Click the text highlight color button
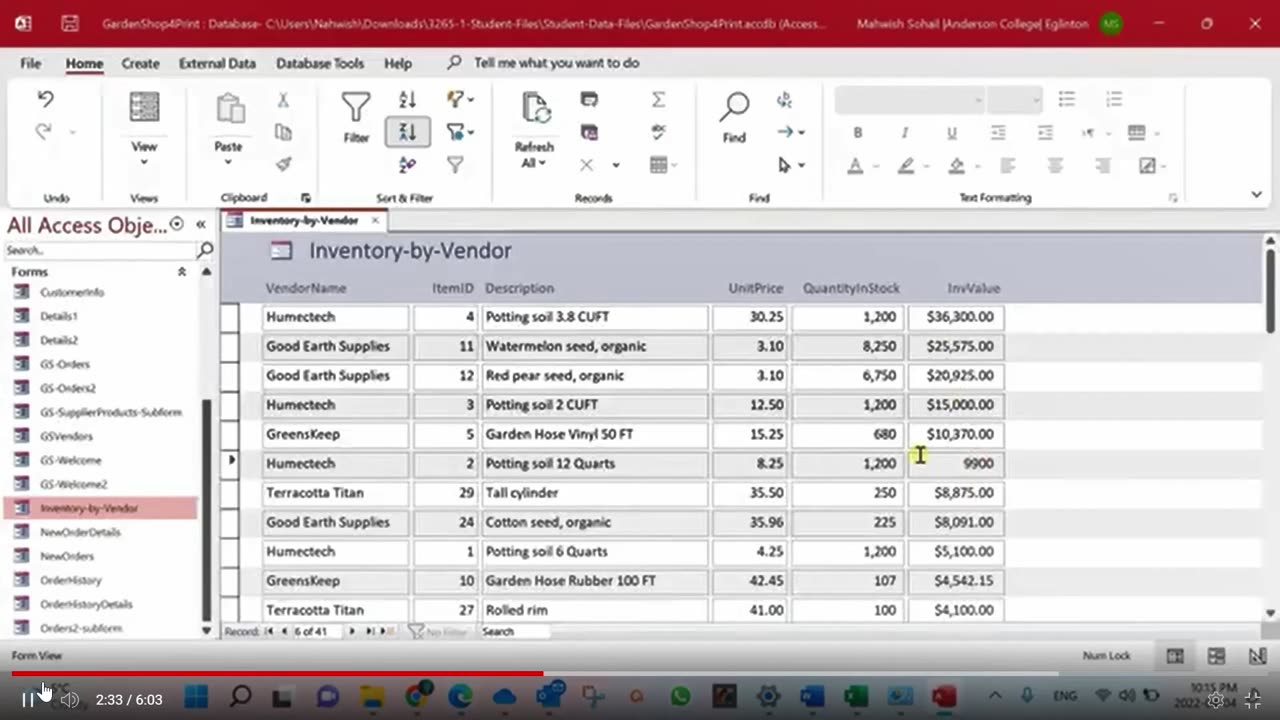 [906, 165]
